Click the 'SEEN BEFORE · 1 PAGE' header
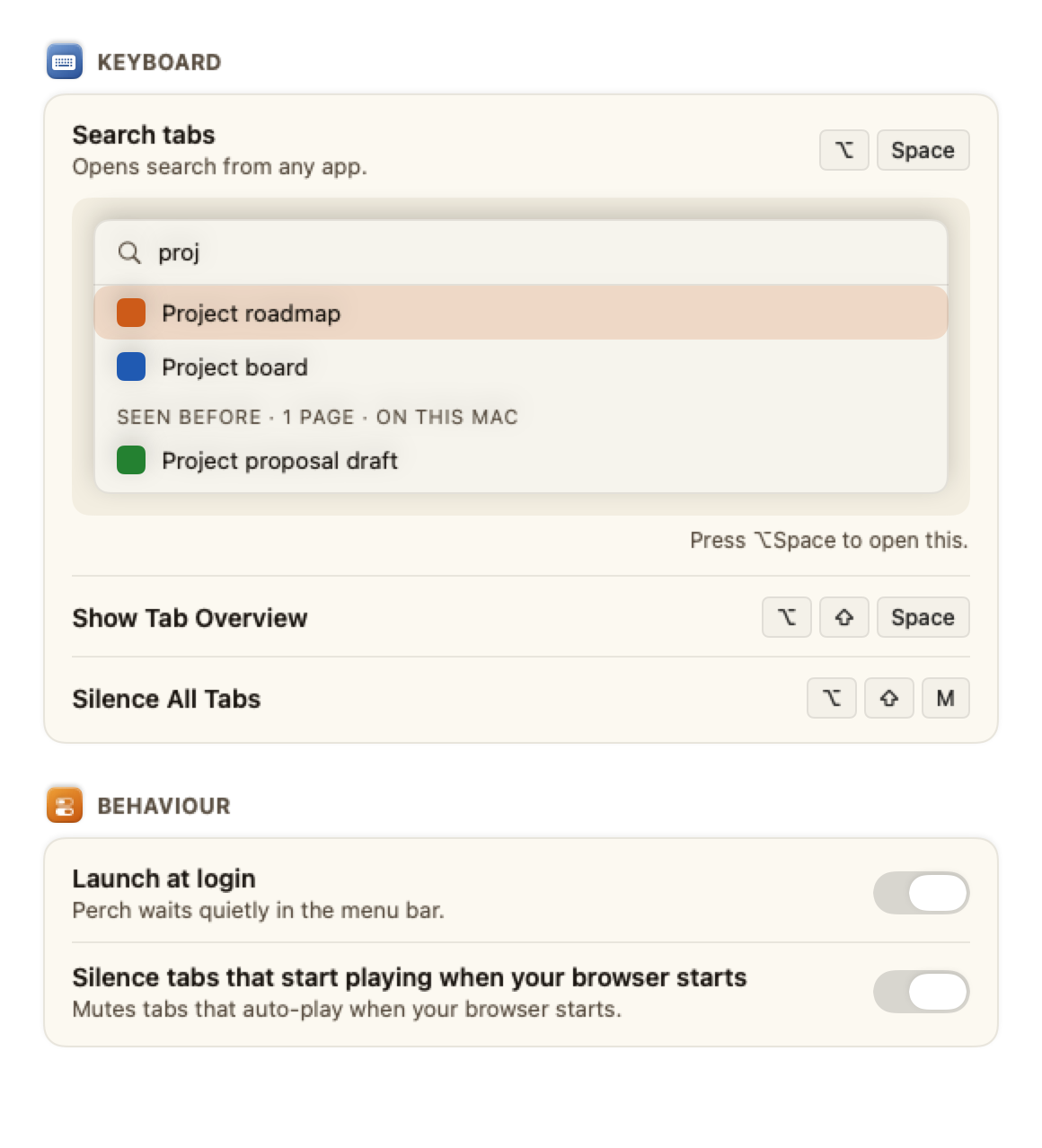Screen dimensions: 1042x1148 pos(317,417)
